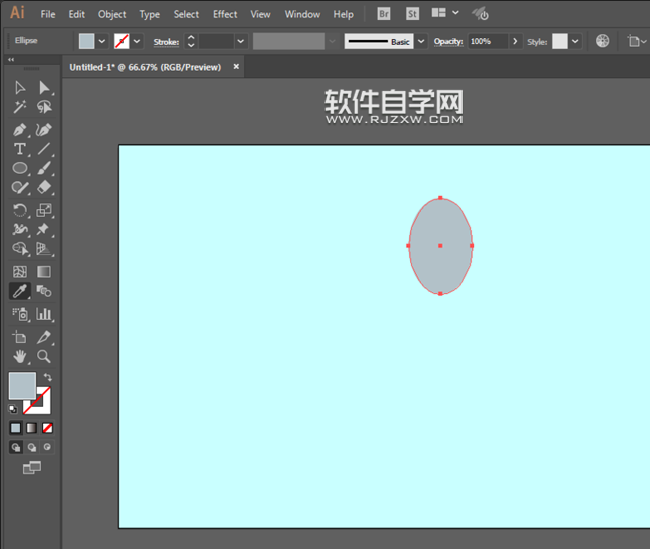Screen dimensions: 650x549
Task: Switch to Gradient fill mode
Action: pos(31,428)
